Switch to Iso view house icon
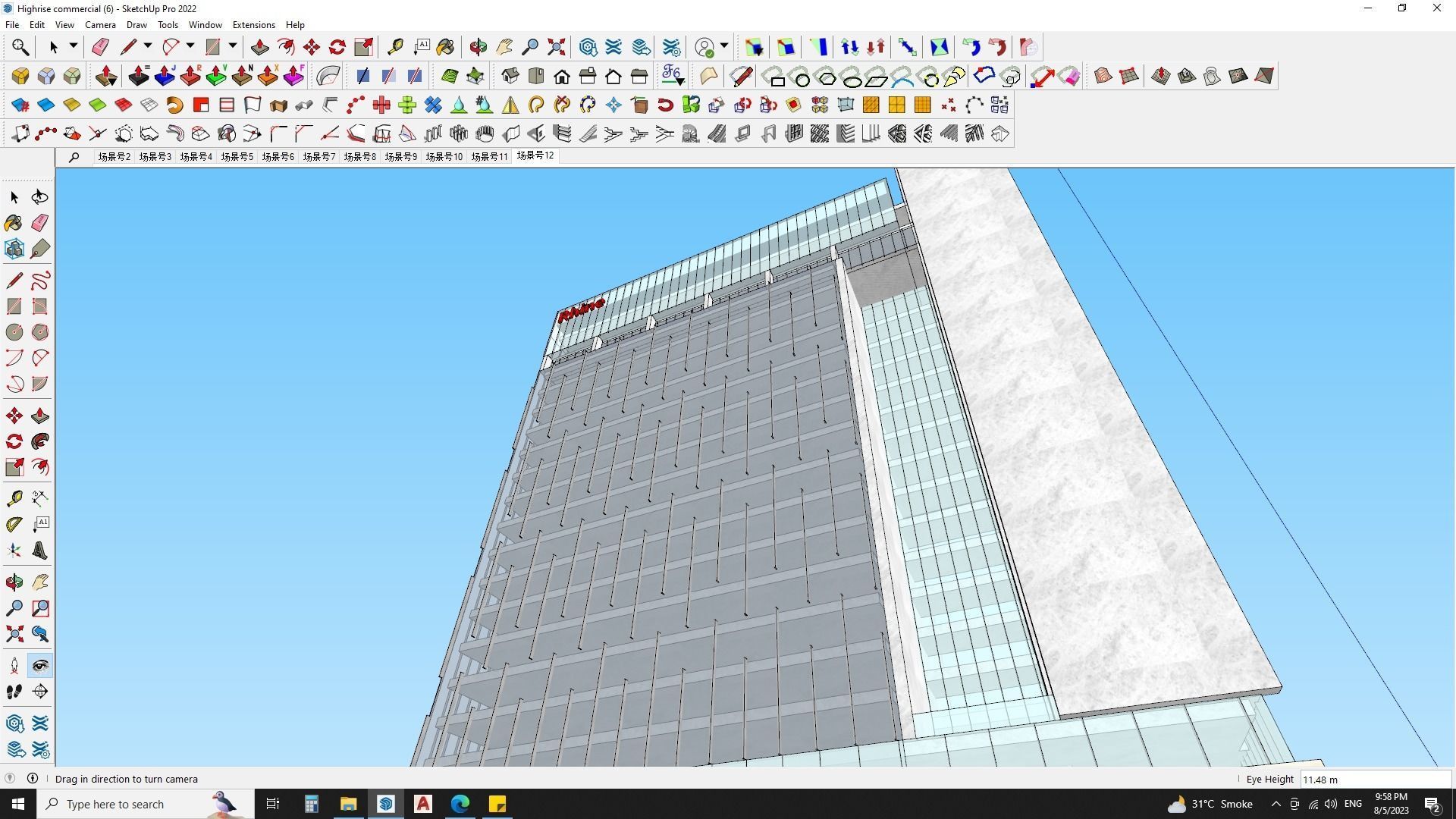Viewport: 1456px width, 819px height. point(510,76)
